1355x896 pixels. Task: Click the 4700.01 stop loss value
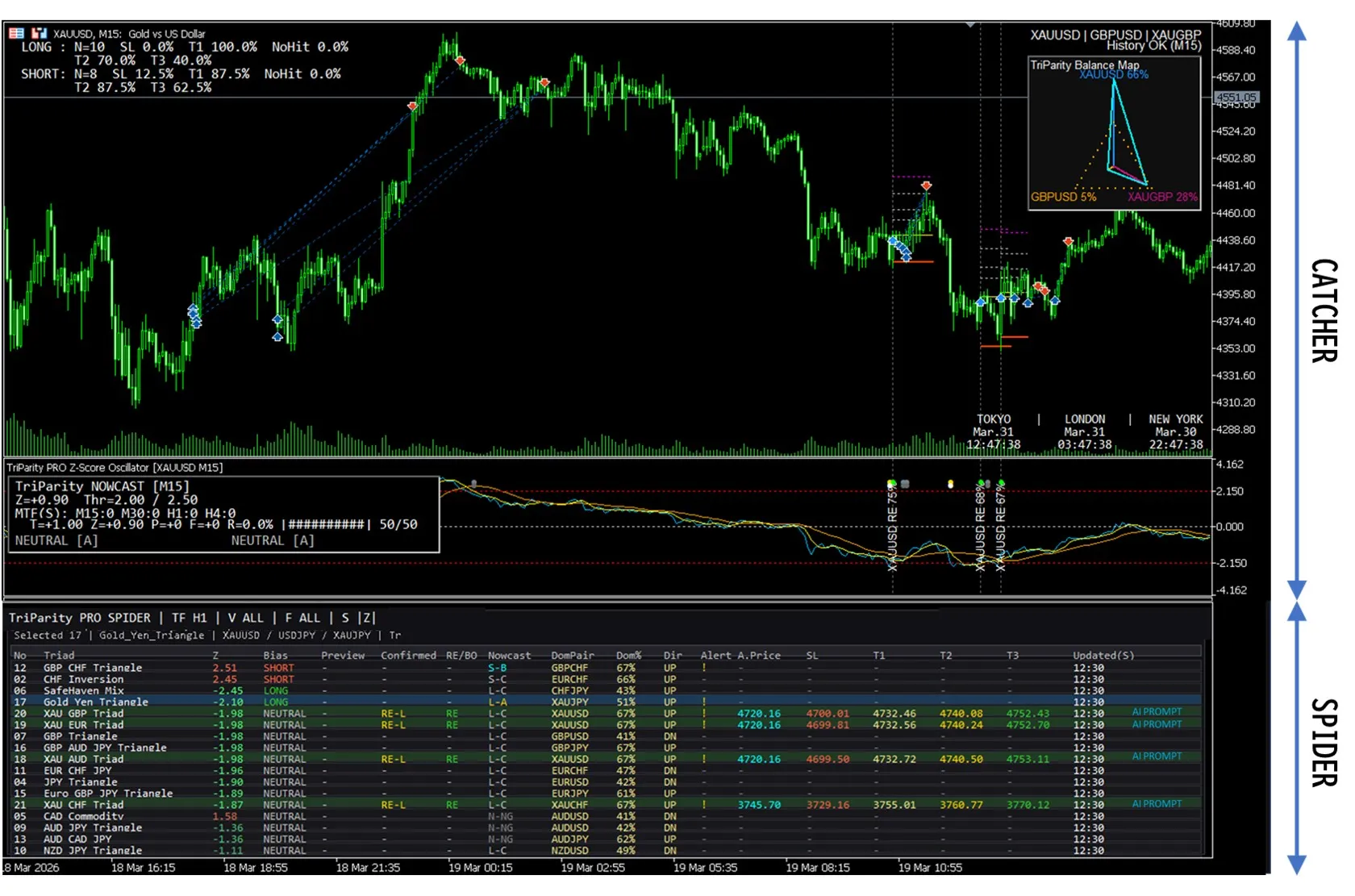(x=828, y=714)
